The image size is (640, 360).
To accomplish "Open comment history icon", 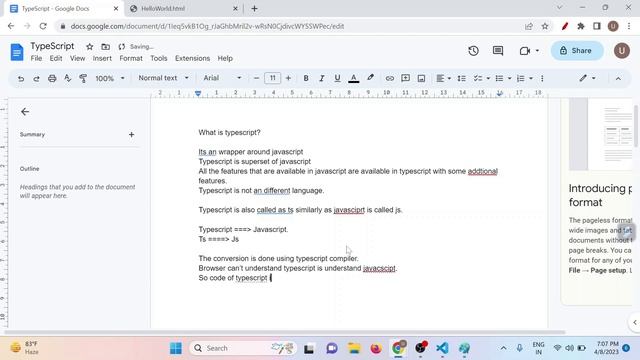I will (498, 51).
